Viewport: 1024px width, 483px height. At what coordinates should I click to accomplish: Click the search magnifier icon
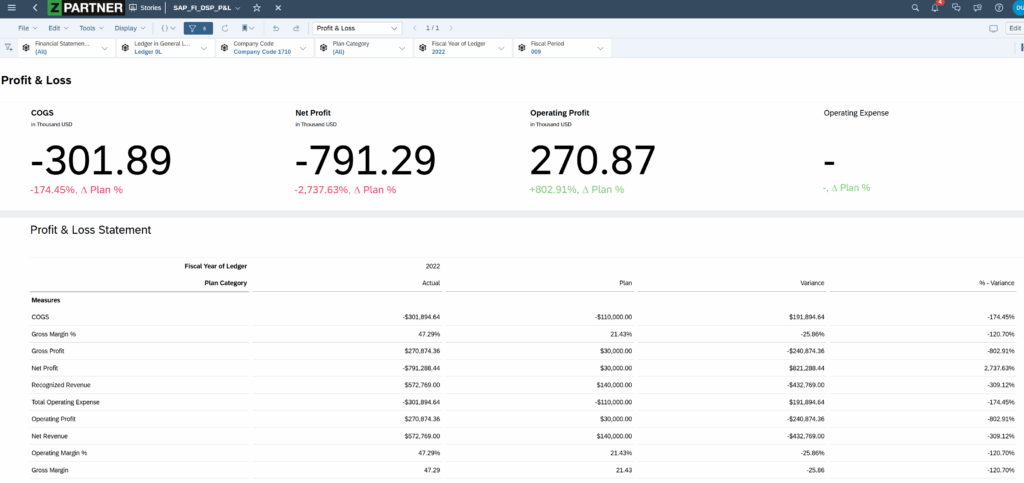tap(915, 8)
